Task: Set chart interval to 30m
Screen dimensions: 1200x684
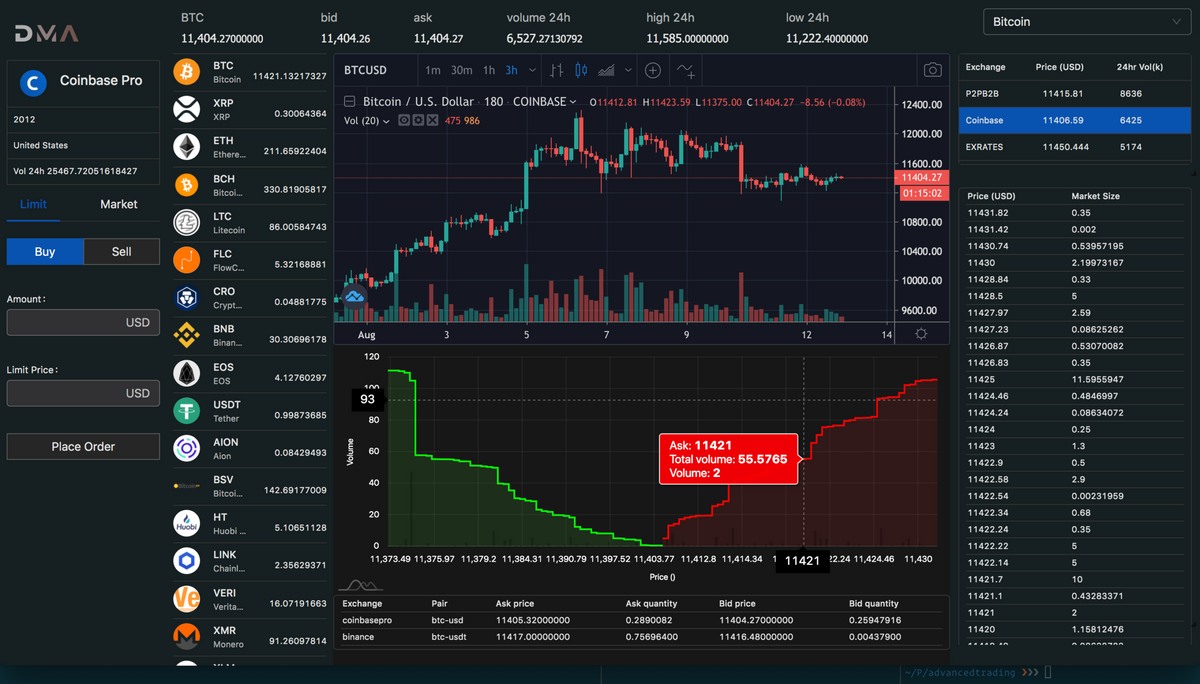Action: tap(461, 70)
